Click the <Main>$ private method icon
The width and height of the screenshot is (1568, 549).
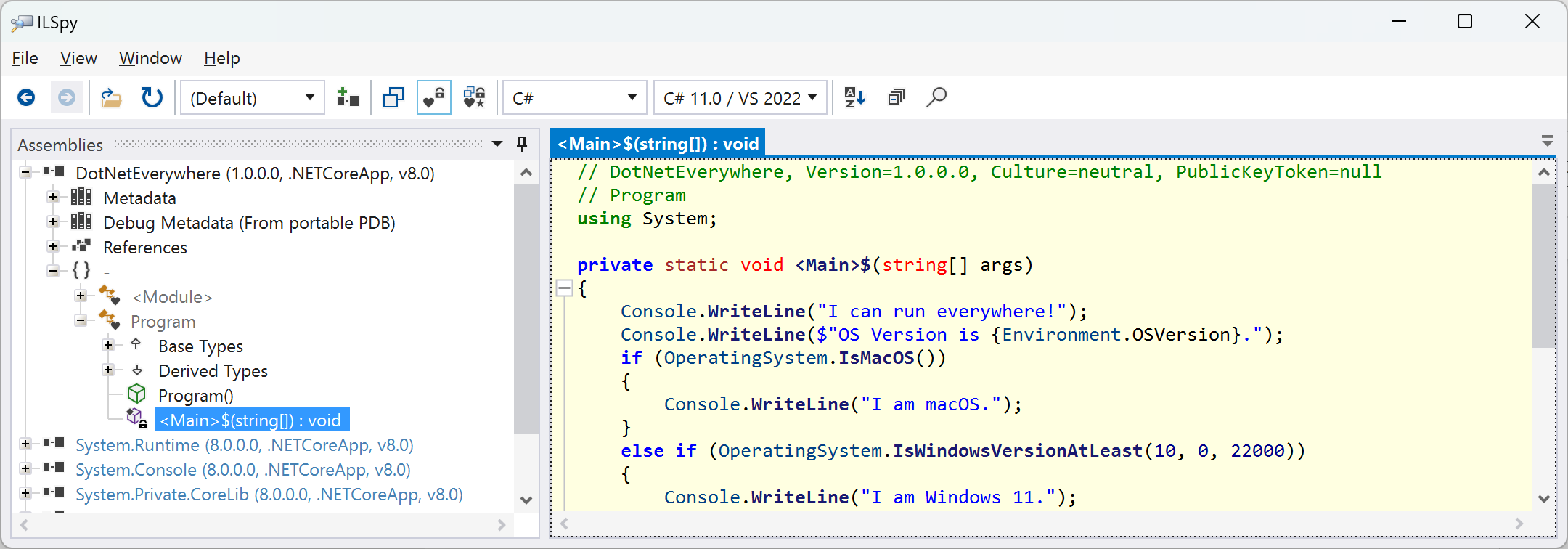137,419
